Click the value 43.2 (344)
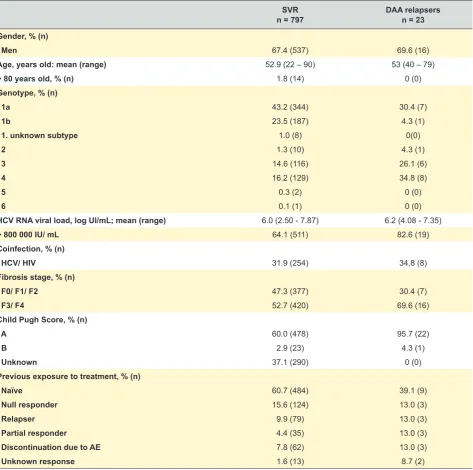473x470 pixels. tap(290, 107)
